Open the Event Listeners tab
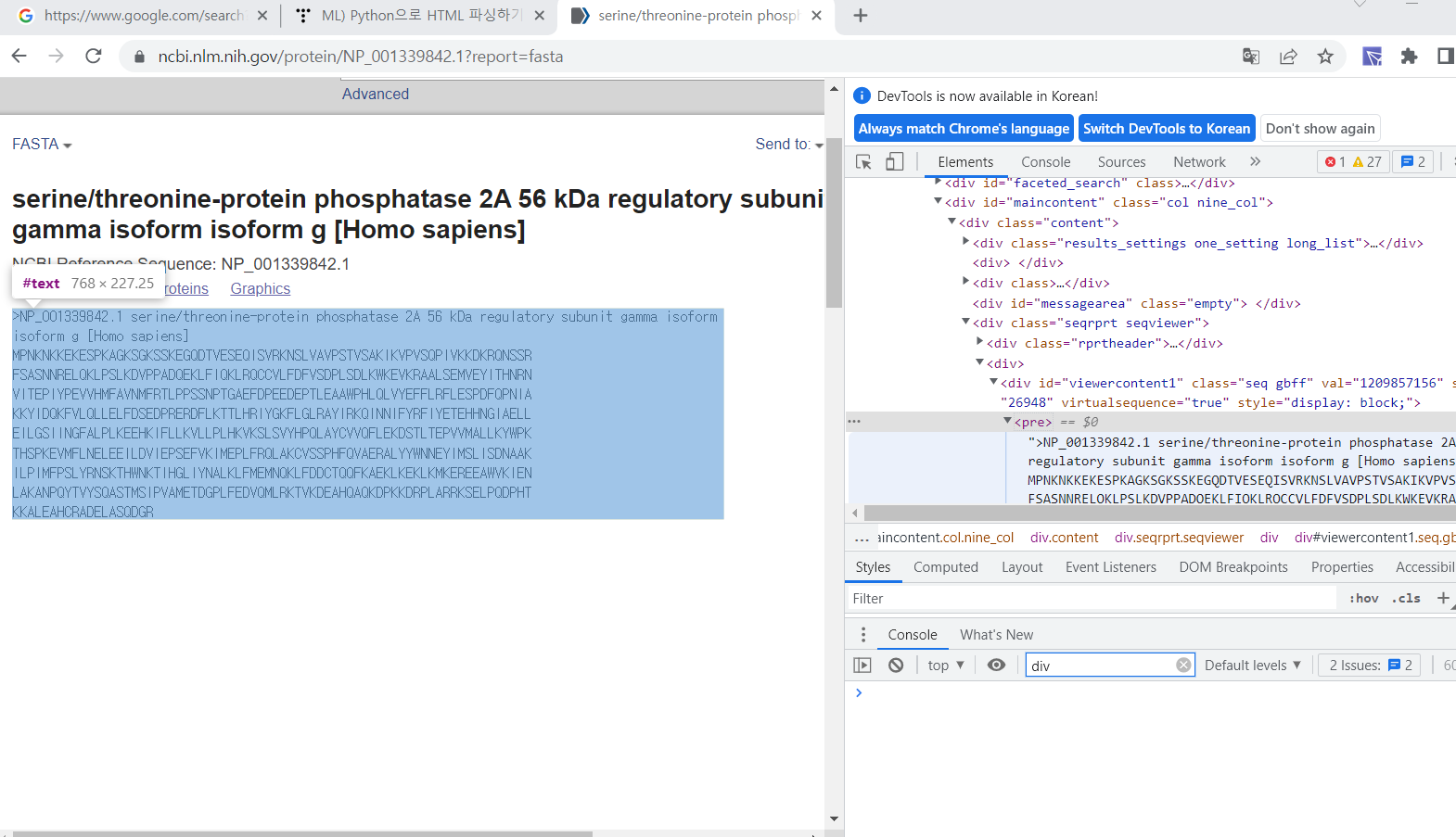This screenshot has width=1456, height=837. (1111, 567)
